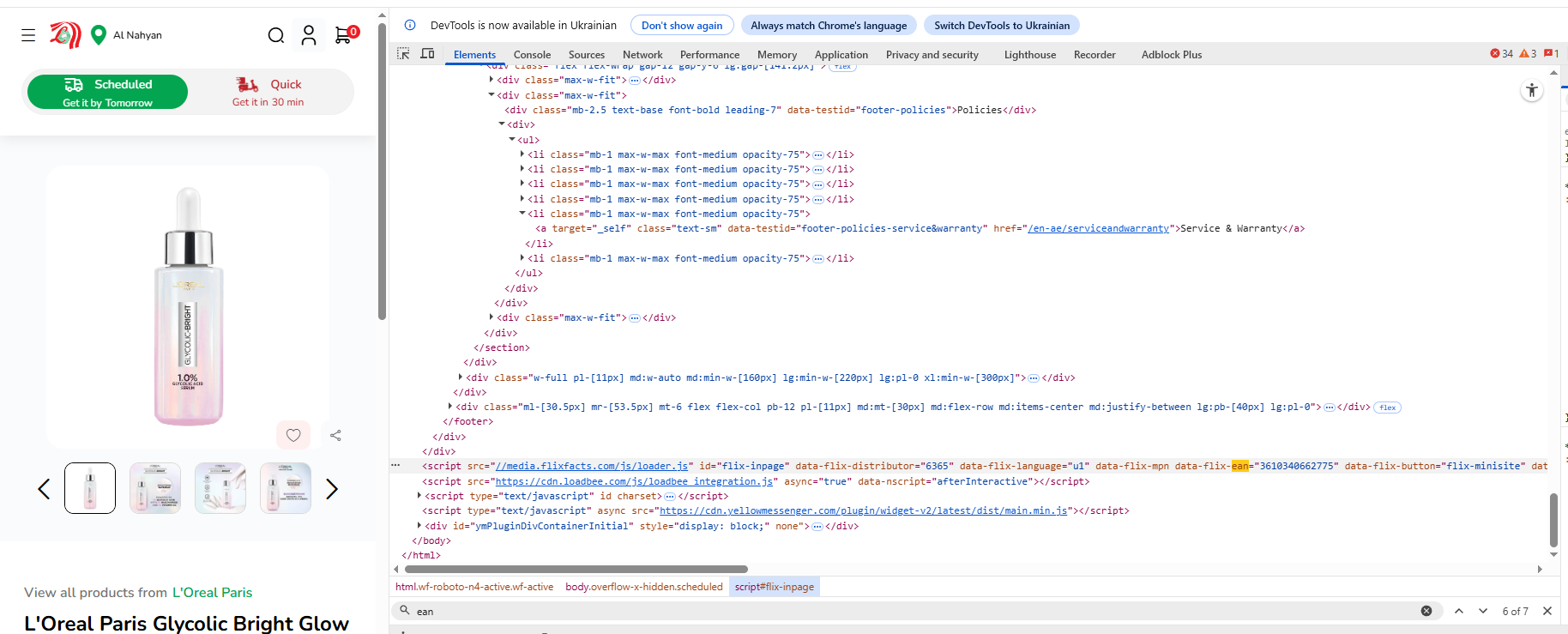The height and width of the screenshot is (634, 1568).
Task: Select the first product thumbnail
Action: point(90,488)
